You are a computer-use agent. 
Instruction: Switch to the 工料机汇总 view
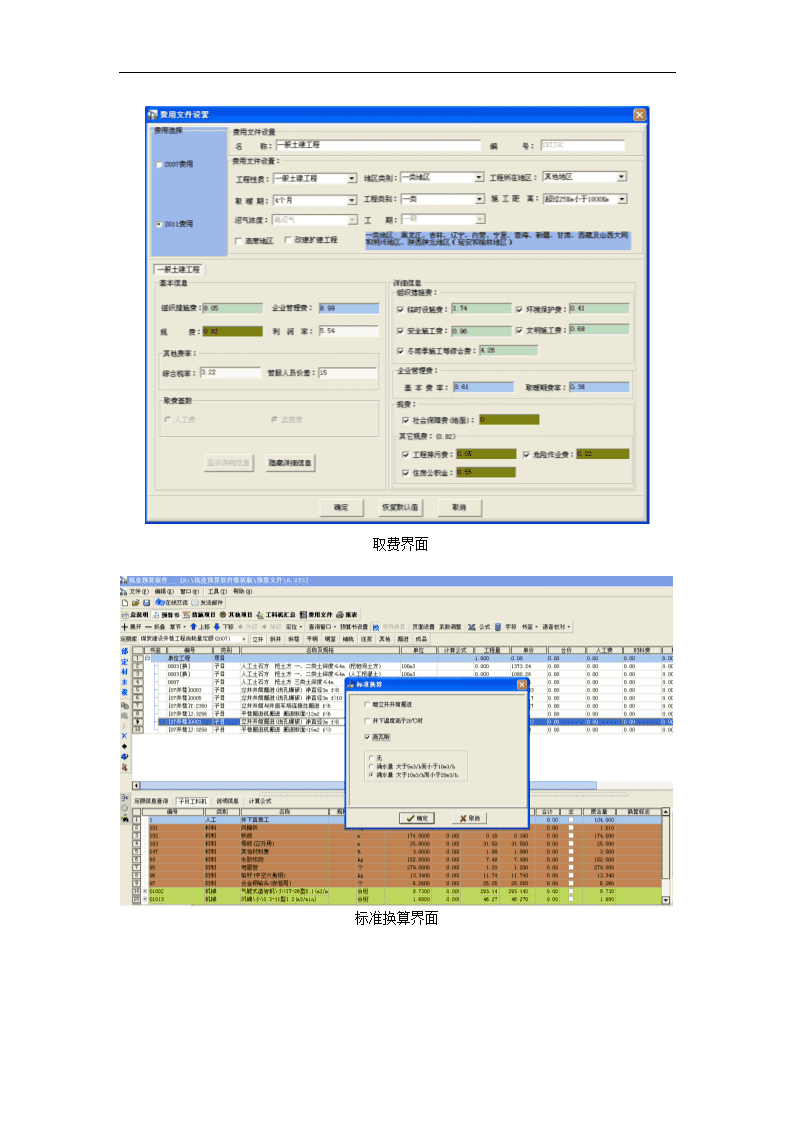click(x=276, y=614)
